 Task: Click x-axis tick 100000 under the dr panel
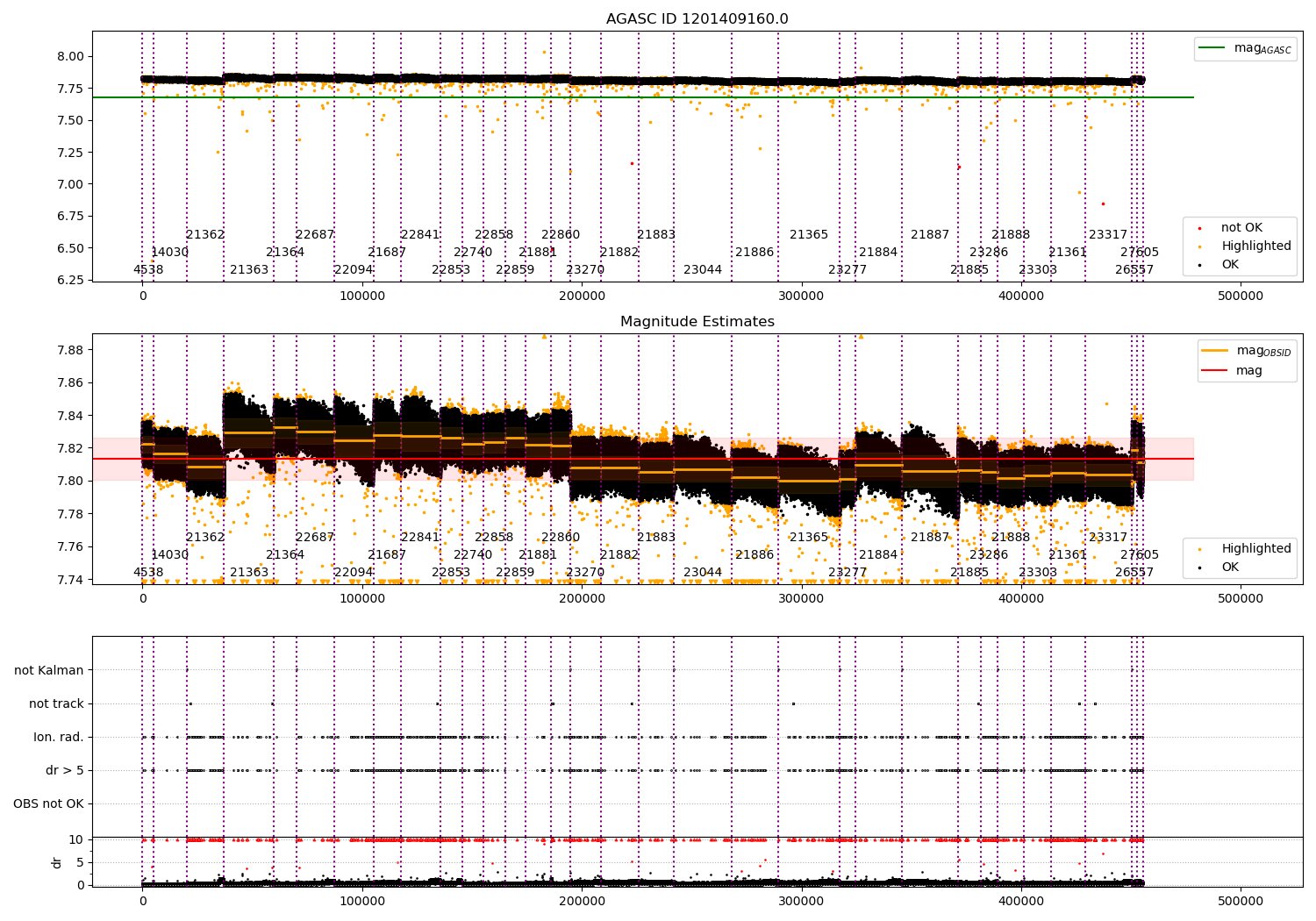[x=362, y=901]
